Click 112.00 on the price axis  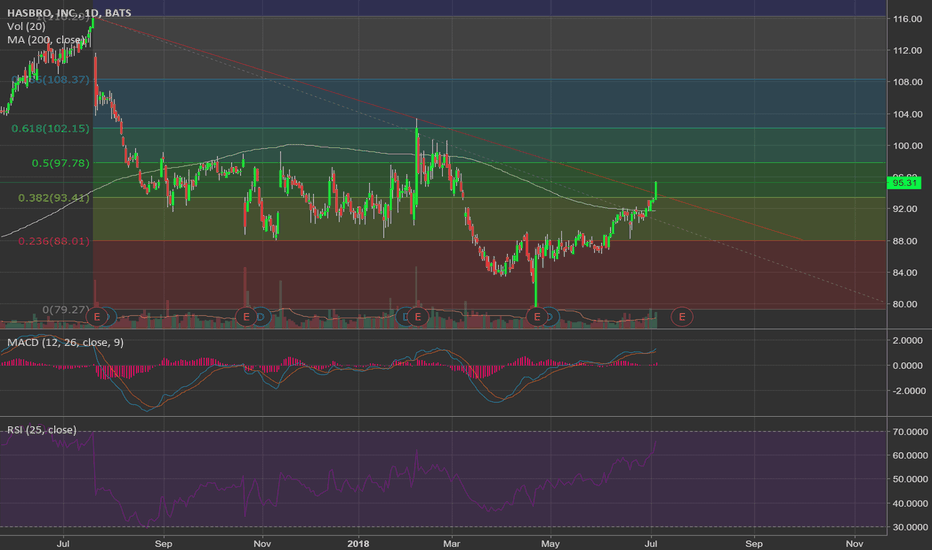[908, 51]
